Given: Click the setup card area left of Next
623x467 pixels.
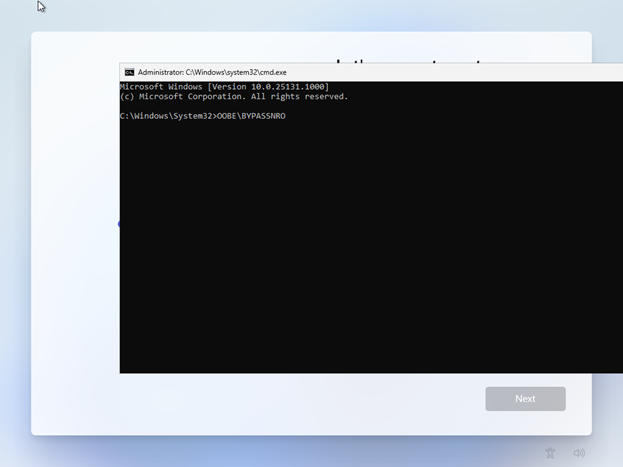Looking at the screenshot, I should (300, 400).
